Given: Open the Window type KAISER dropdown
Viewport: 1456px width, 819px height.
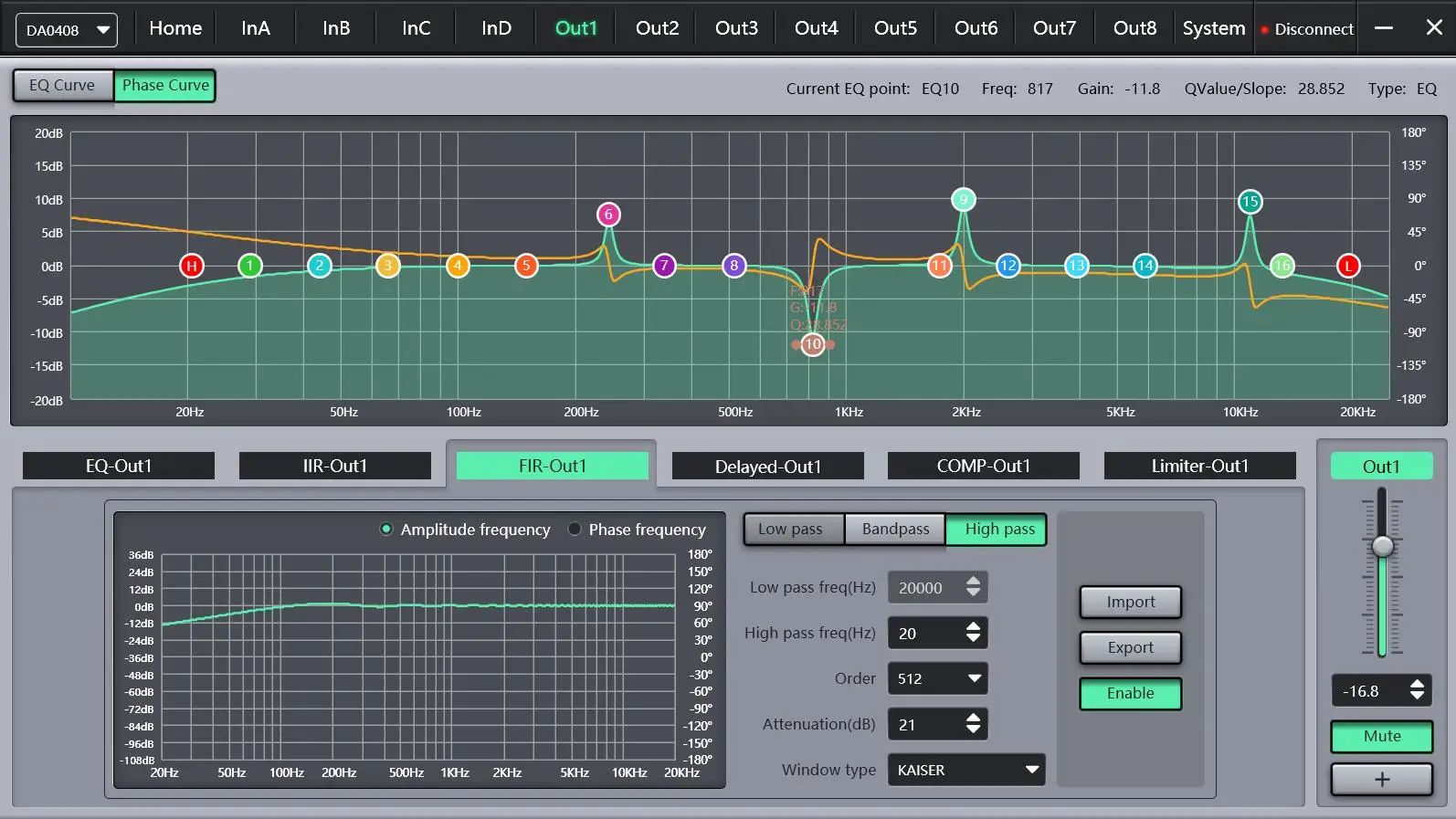Looking at the screenshot, I should pyautogui.click(x=966, y=770).
